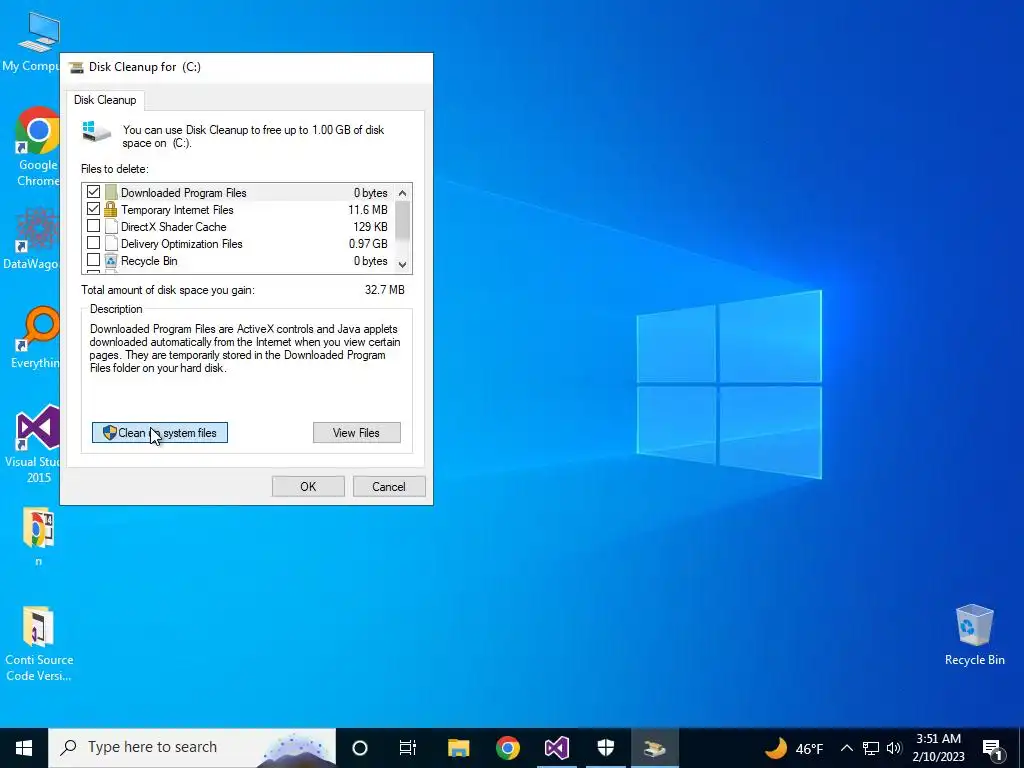
Task: Show hidden system tray icons chevron
Action: pyautogui.click(x=846, y=748)
